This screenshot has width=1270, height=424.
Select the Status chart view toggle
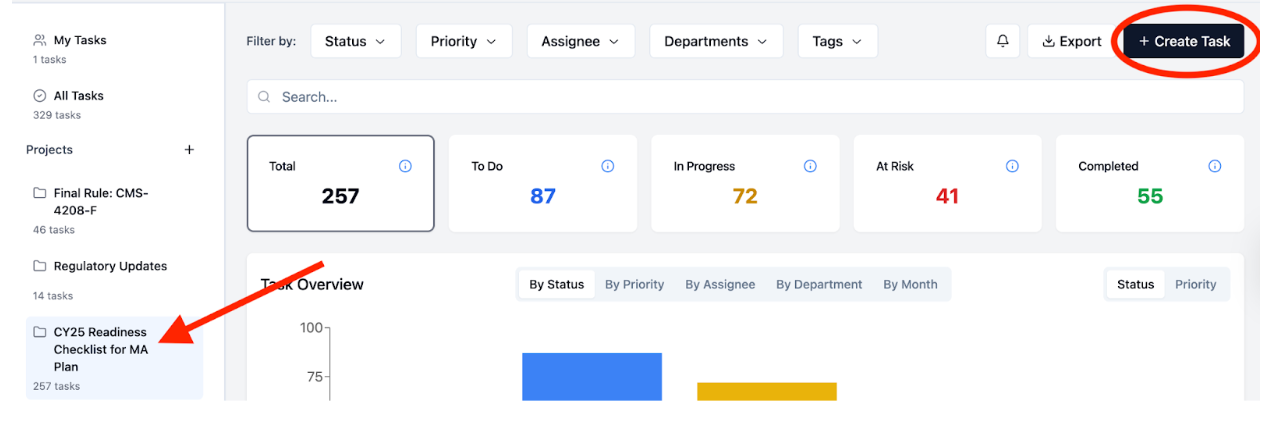pyautogui.click(x=1135, y=284)
